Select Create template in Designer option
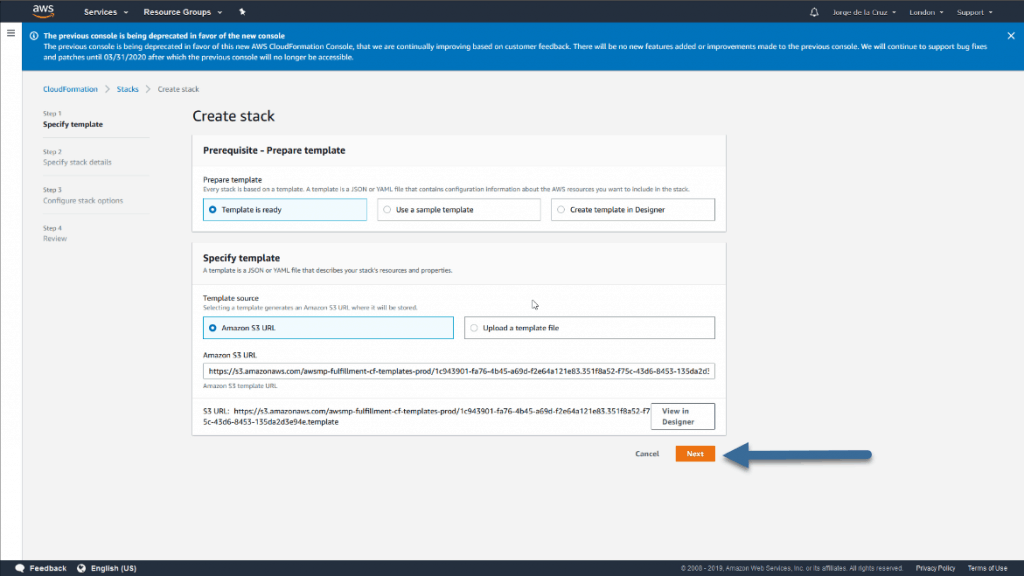1024x576 pixels. click(633, 210)
